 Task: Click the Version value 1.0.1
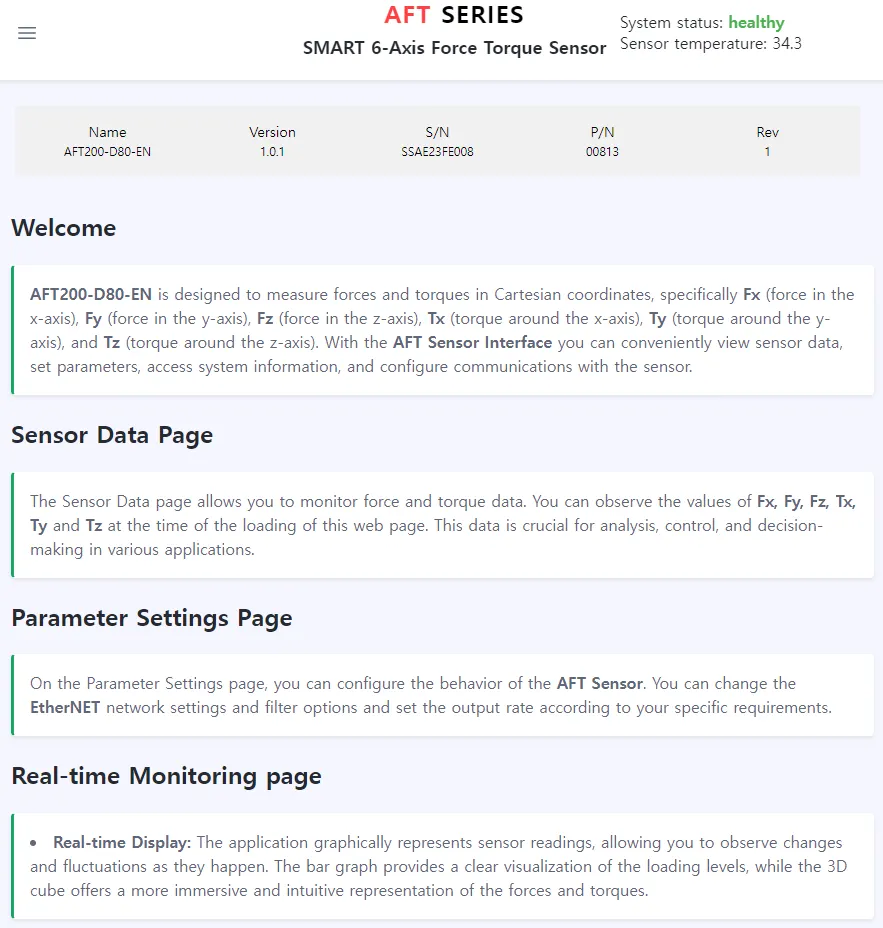(272, 152)
